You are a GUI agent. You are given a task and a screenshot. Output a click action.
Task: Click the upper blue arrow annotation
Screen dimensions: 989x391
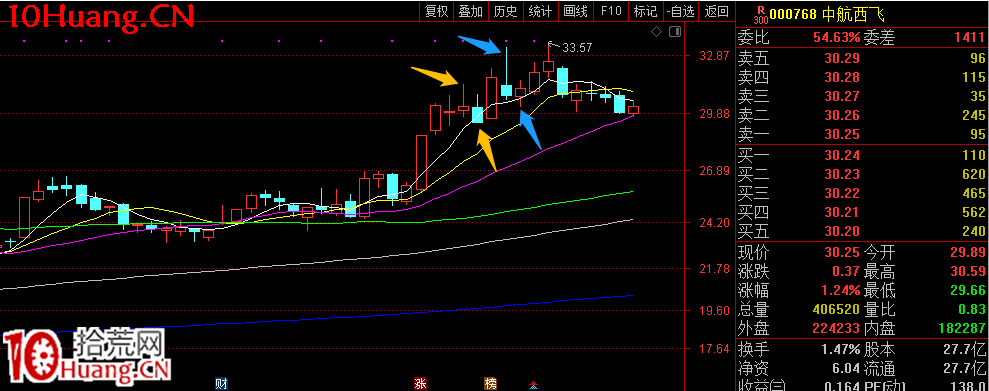[479, 45]
